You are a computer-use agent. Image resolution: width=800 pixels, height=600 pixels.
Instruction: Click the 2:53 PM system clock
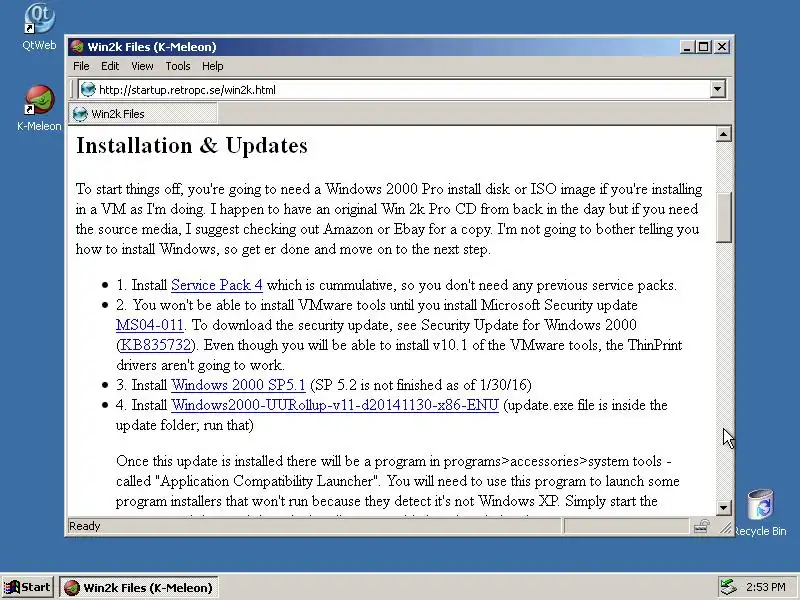click(x=765, y=587)
